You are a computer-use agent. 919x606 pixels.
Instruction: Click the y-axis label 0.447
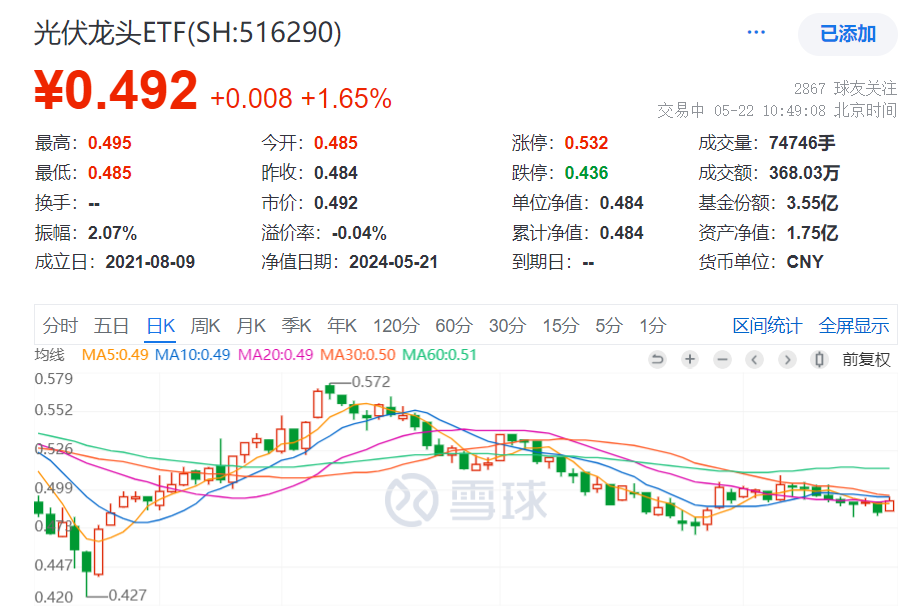54,565
